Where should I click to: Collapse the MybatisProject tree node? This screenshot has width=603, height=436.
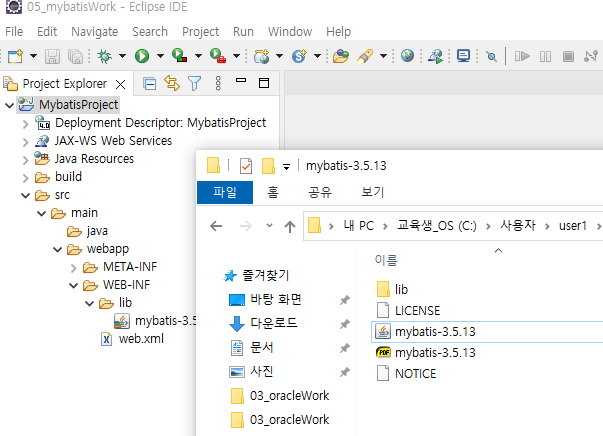point(9,105)
